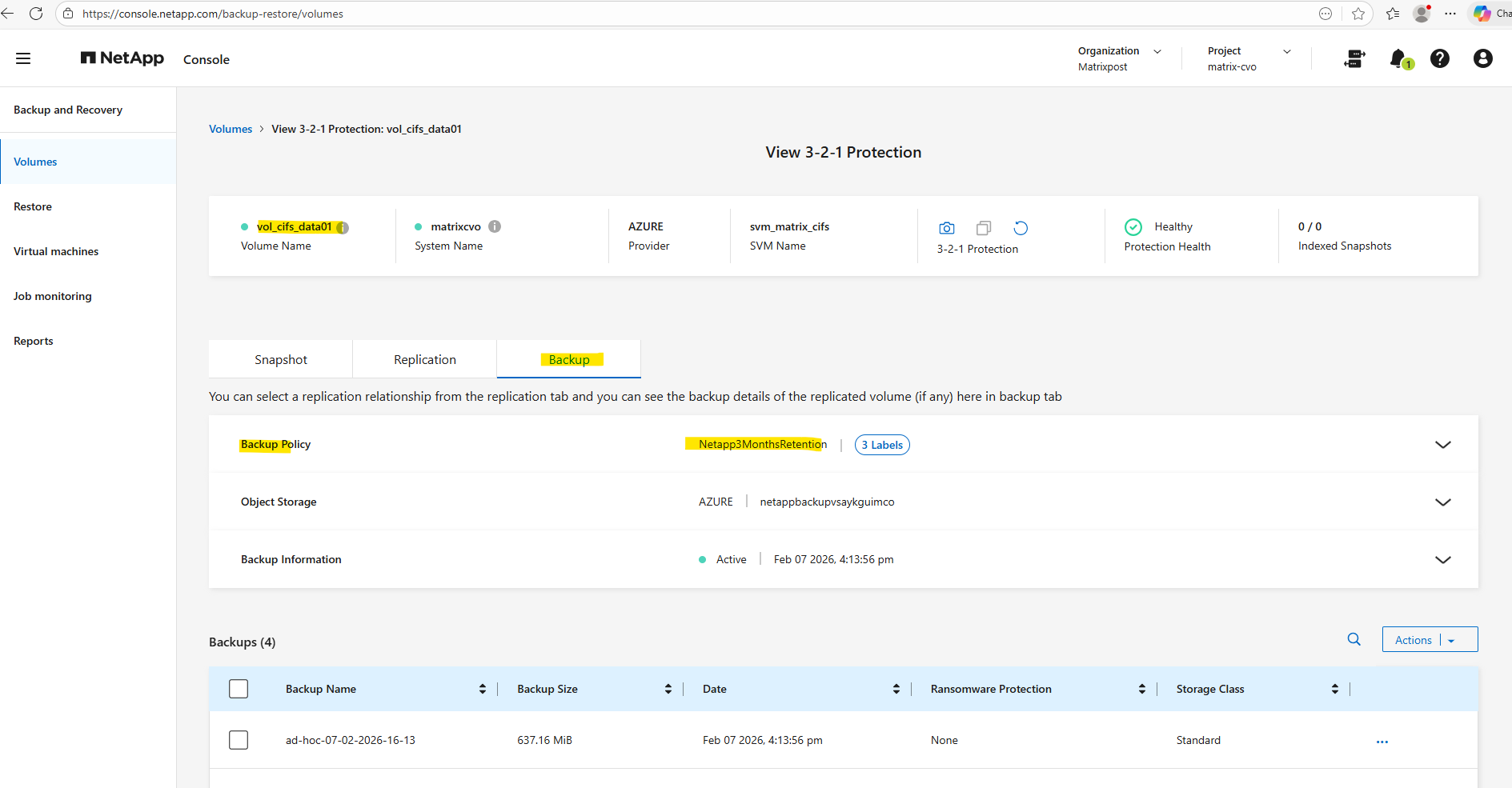This screenshot has height=788, width=1512.
Task: Open the hamburger navigation menu
Action: coord(23,58)
